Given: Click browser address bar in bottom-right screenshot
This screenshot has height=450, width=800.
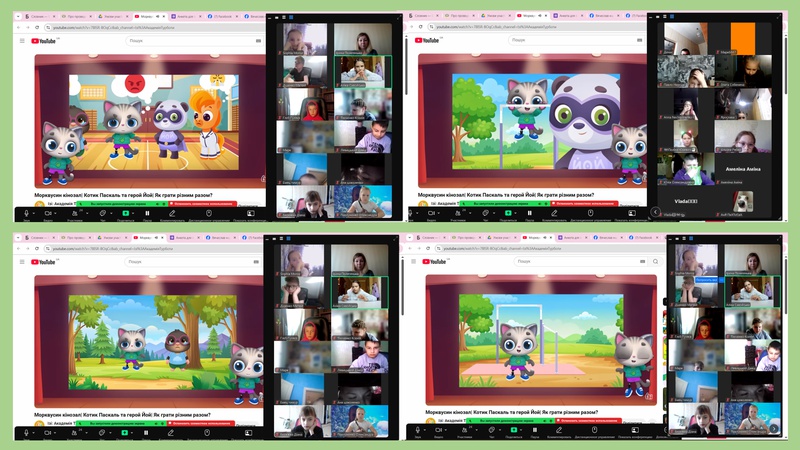Looking at the screenshot, I should 550,248.
